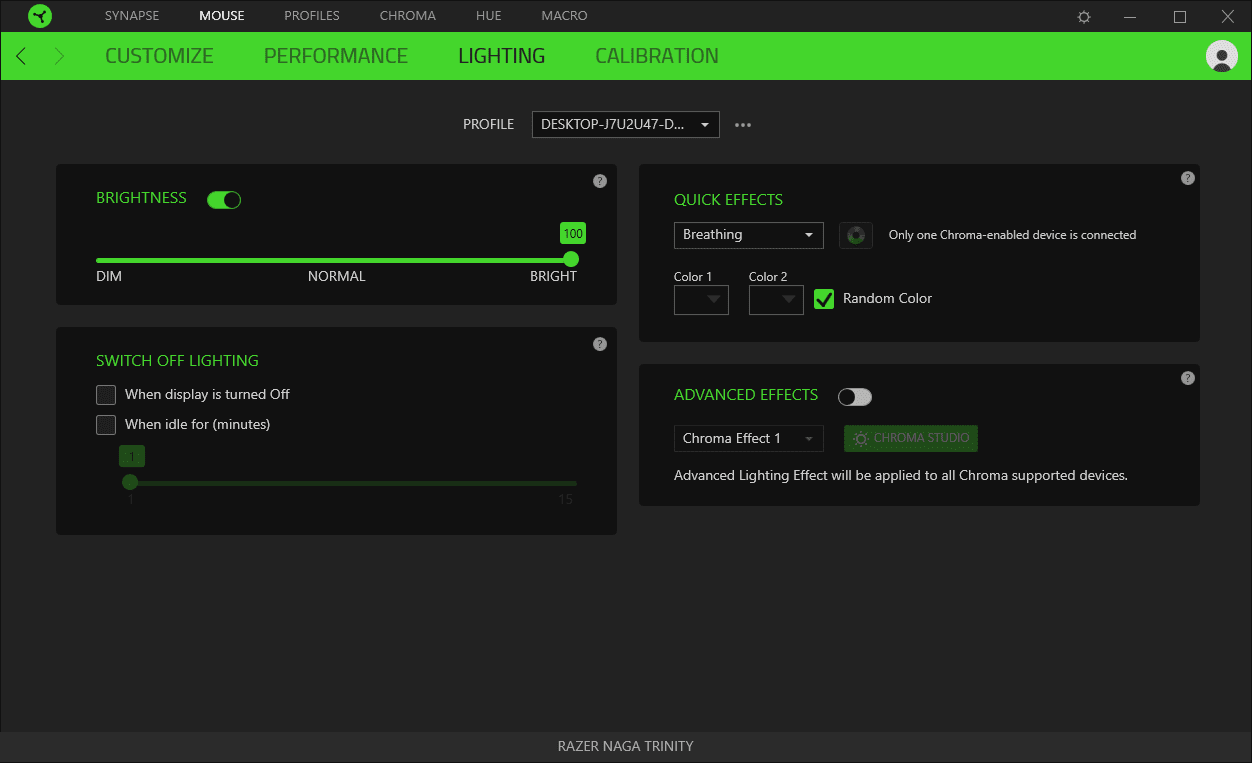Open the user account avatar
Viewport: 1252px width, 763px height.
coord(1221,56)
